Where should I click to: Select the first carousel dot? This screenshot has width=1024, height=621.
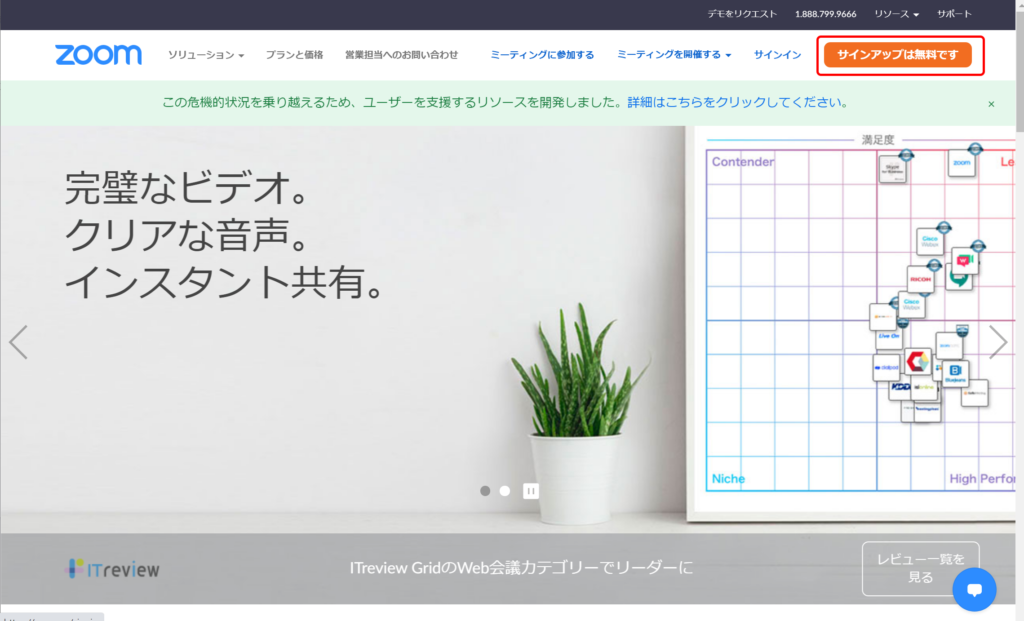(x=485, y=490)
